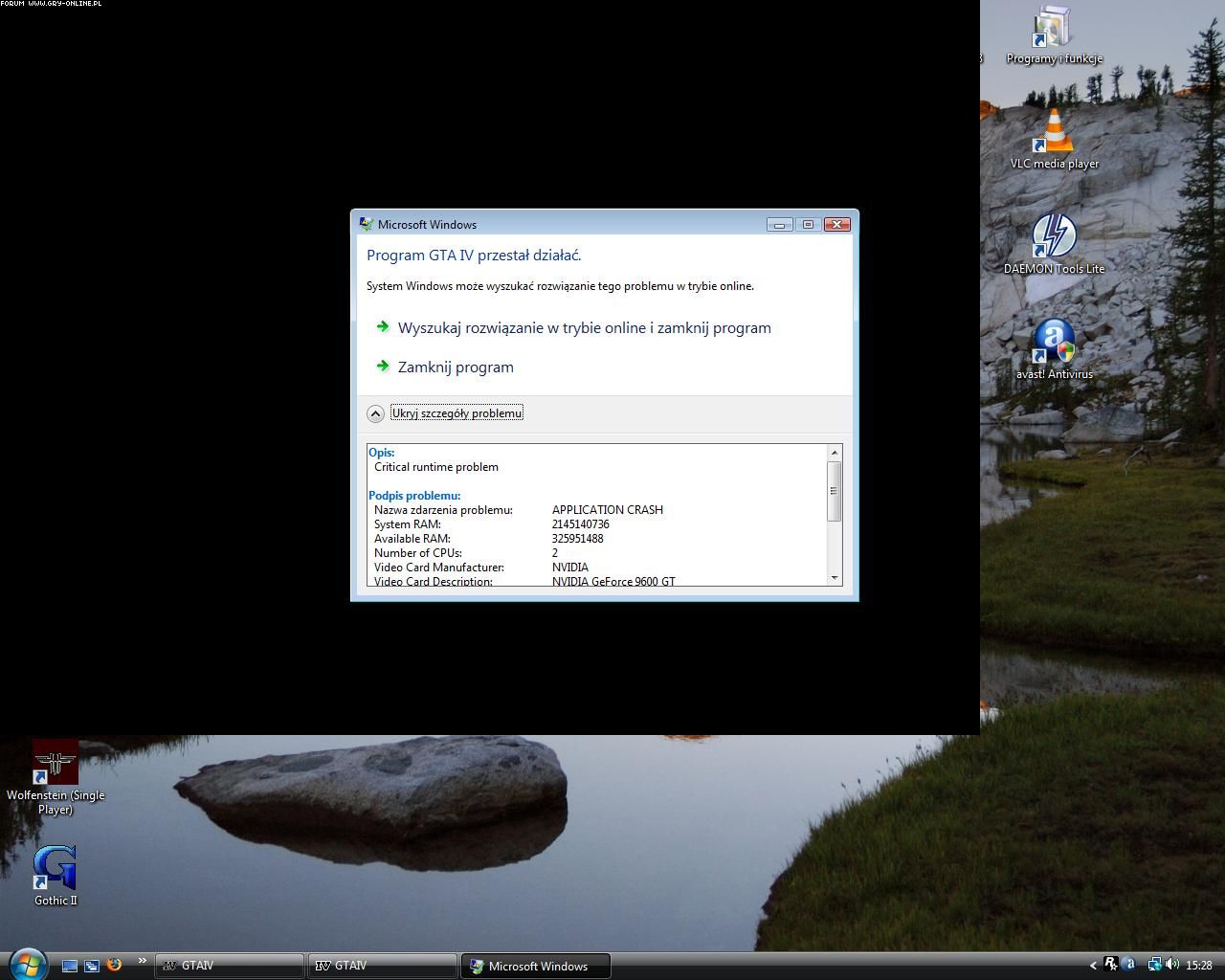Expand the Quick Launch overflow chevron
The height and width of the screenshot is (980, 1225).
point(143,961)
